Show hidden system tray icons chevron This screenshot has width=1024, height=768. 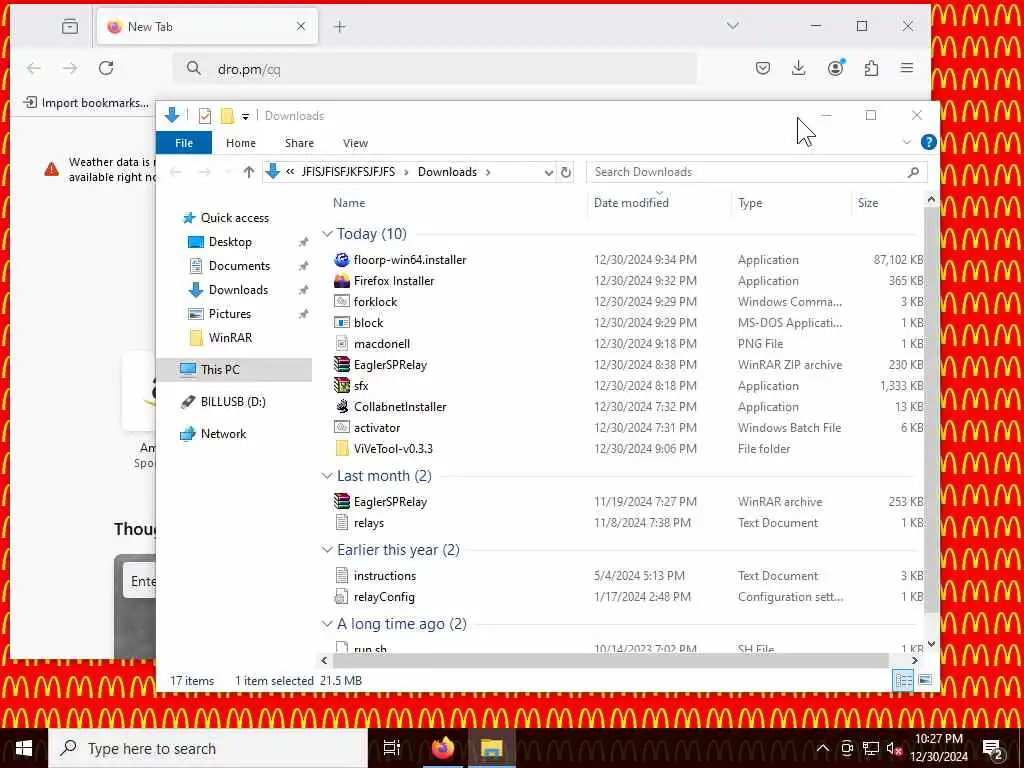823,748
